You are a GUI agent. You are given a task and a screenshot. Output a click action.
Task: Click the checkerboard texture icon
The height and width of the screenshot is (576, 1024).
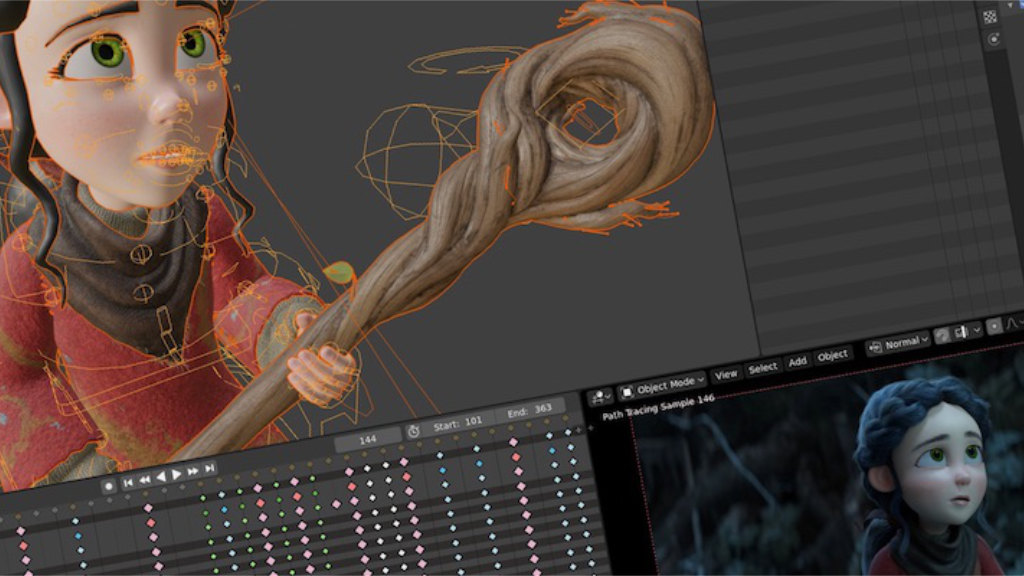pyautogui.click(x=990, y=16)
